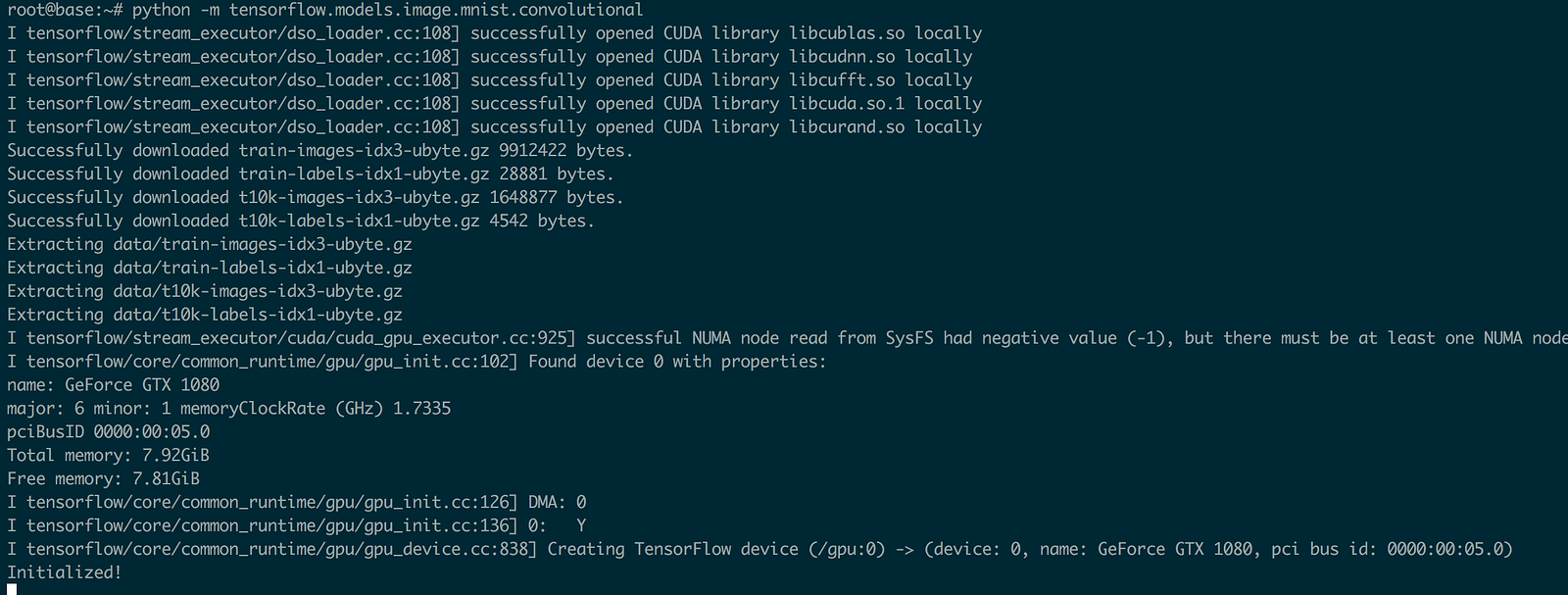This screenshot has width=1568, height=595.
Task: Click the "name: GeForce GTX 1080" line
Action: click(x=113, y=385)
